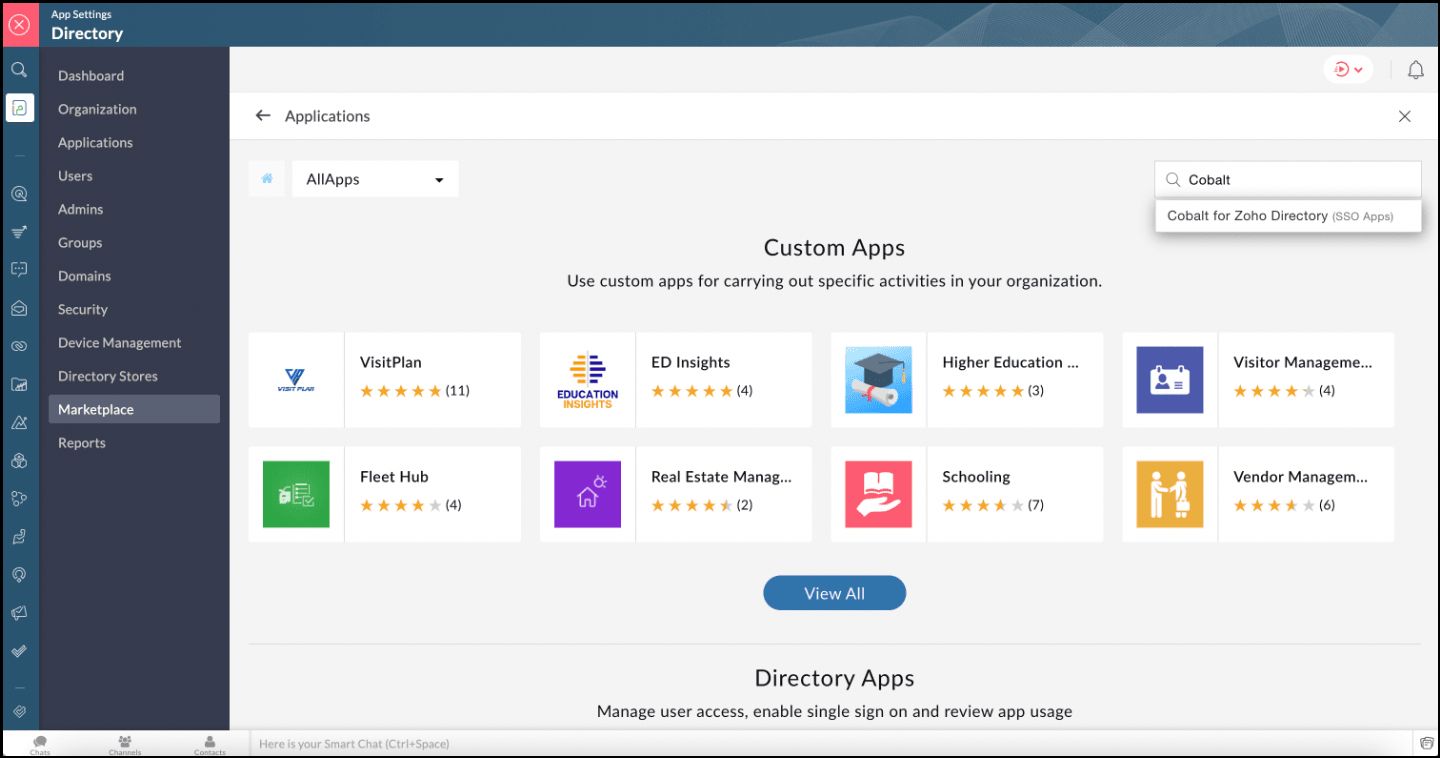Screen dimensions: 1440x758
Task: Open the VisitPlan app title
Action: 391,362
